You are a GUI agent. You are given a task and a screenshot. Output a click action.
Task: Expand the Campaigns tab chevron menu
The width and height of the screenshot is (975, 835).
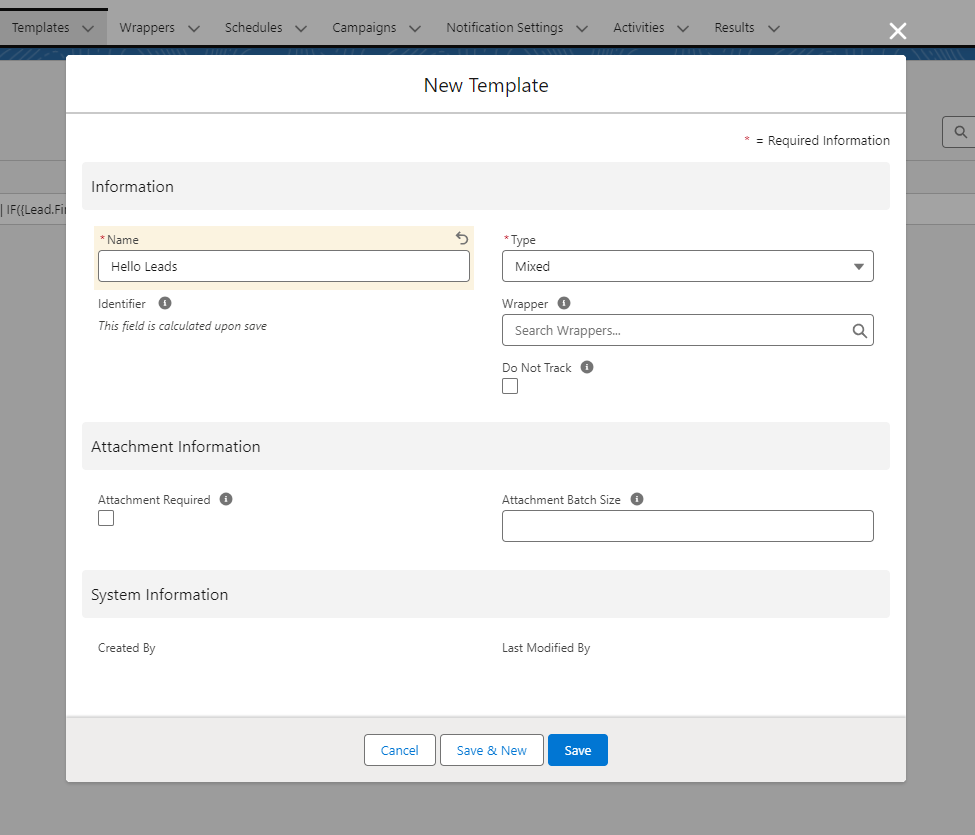tap(415, 29)
